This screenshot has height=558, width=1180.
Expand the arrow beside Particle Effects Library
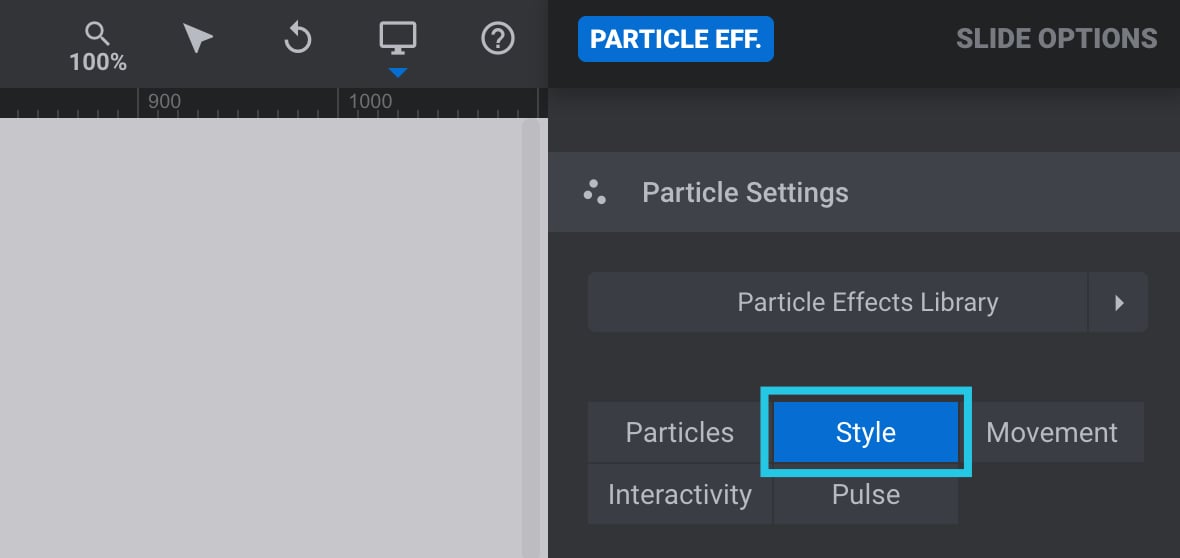click(1118, 303)
